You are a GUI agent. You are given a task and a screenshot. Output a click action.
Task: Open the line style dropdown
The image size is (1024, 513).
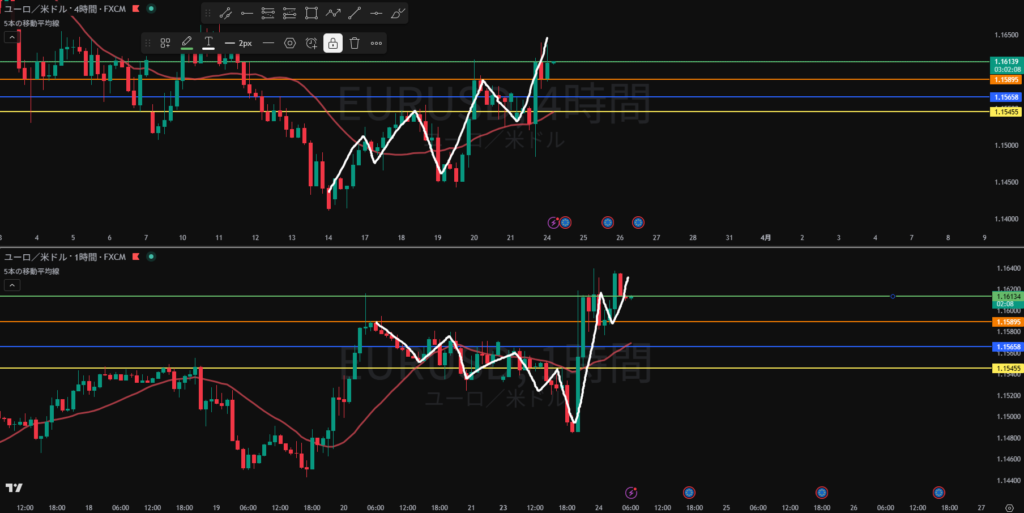click(x=268, y=43)
